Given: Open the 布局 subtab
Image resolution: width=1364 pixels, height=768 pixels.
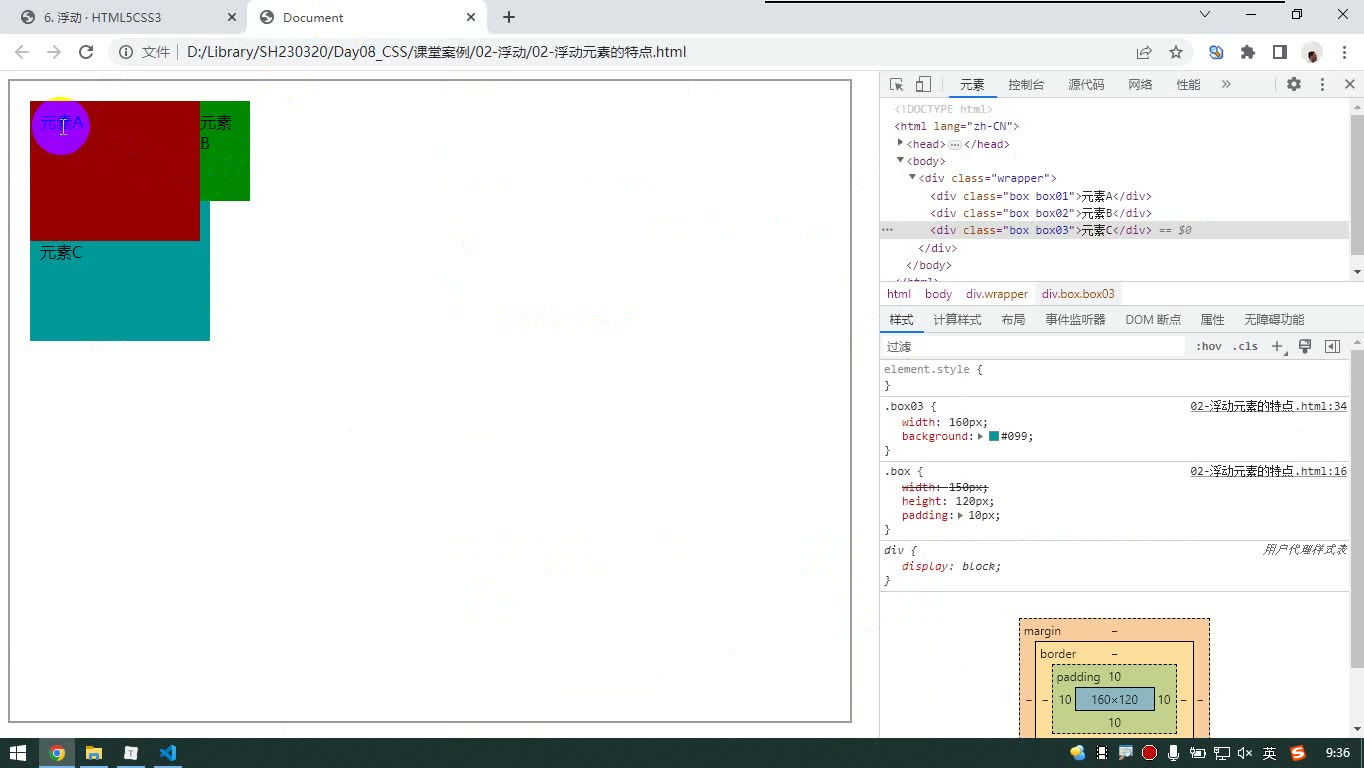Looking at the screenshot, I should pos(1013,320).
